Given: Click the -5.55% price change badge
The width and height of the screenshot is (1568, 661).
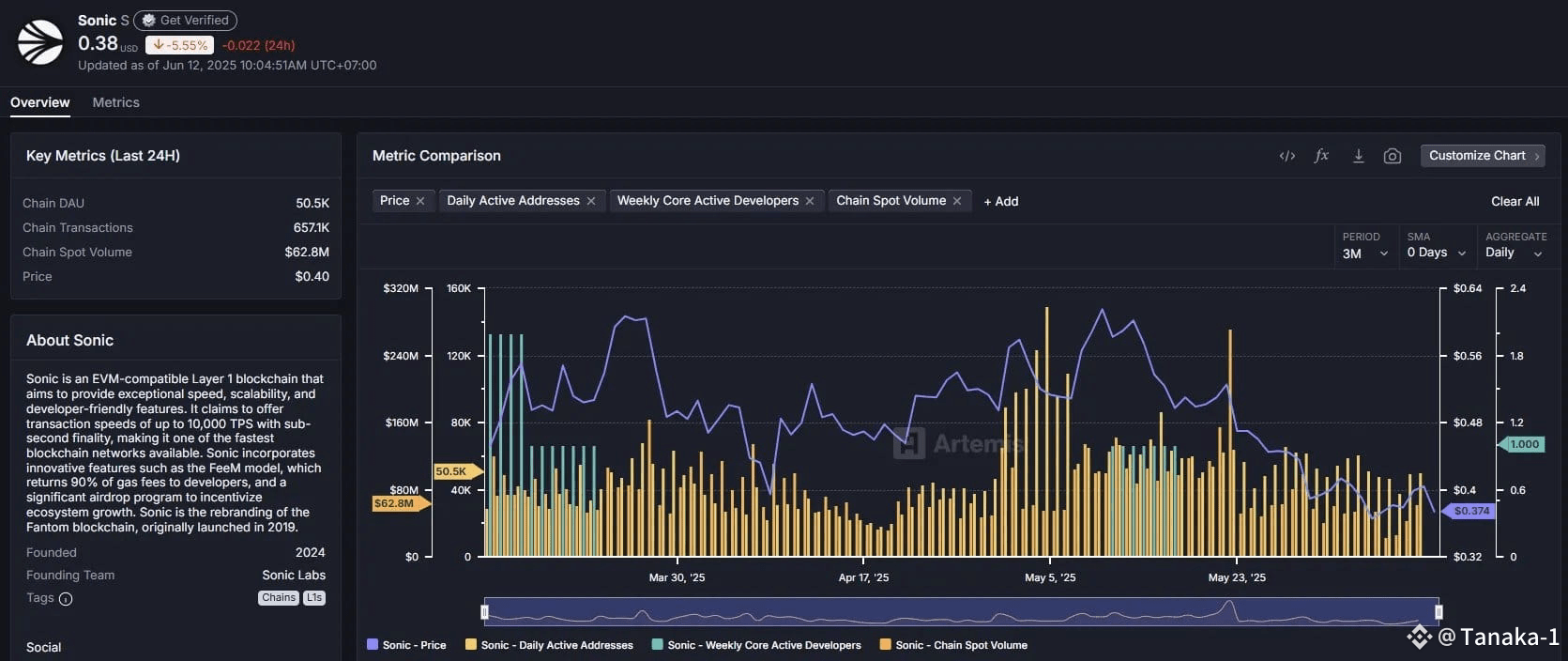Looking at the screenshot, I should pyautogui.click(x=179, y=45).
